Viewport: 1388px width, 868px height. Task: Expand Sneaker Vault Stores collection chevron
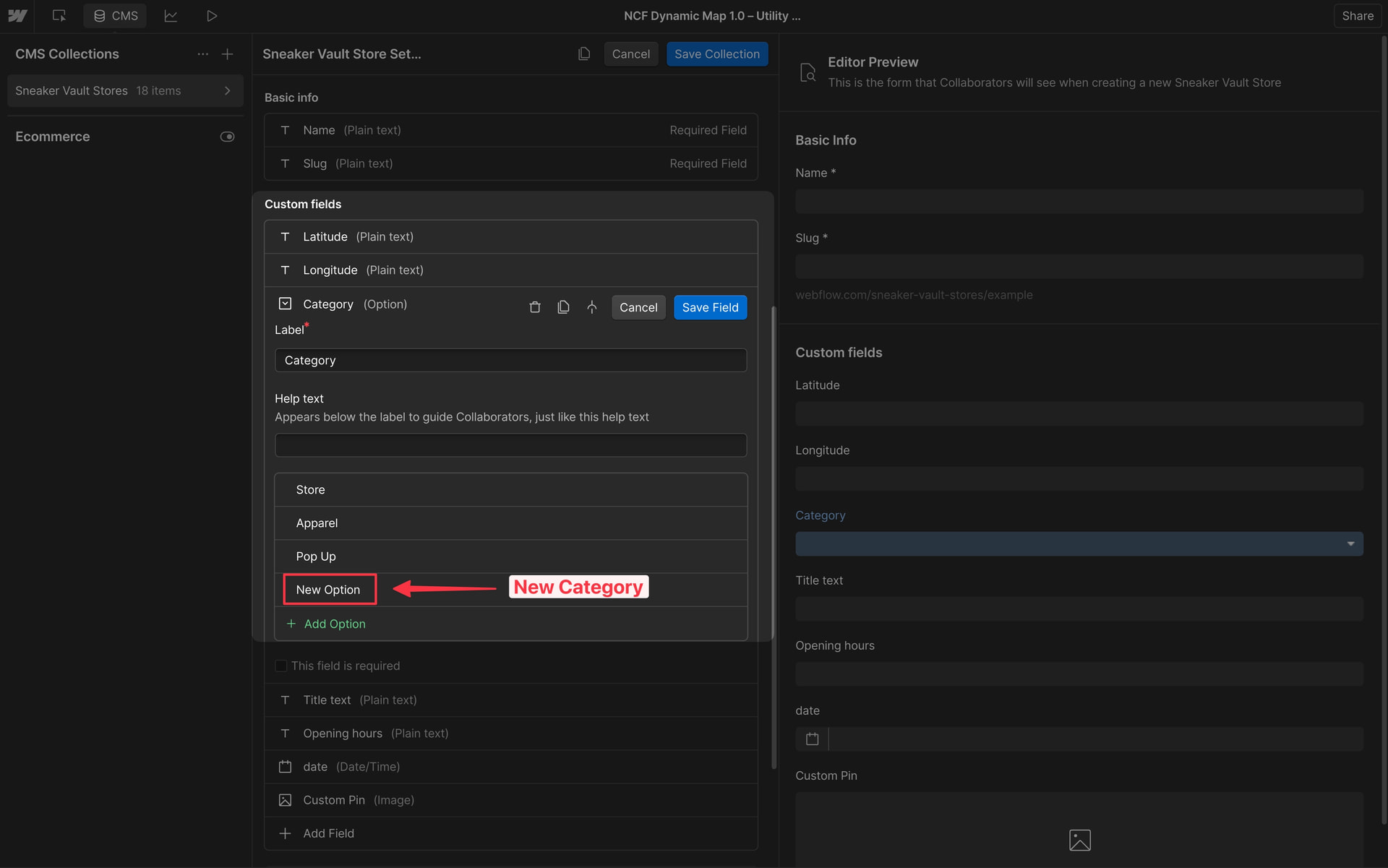point(227,91)
